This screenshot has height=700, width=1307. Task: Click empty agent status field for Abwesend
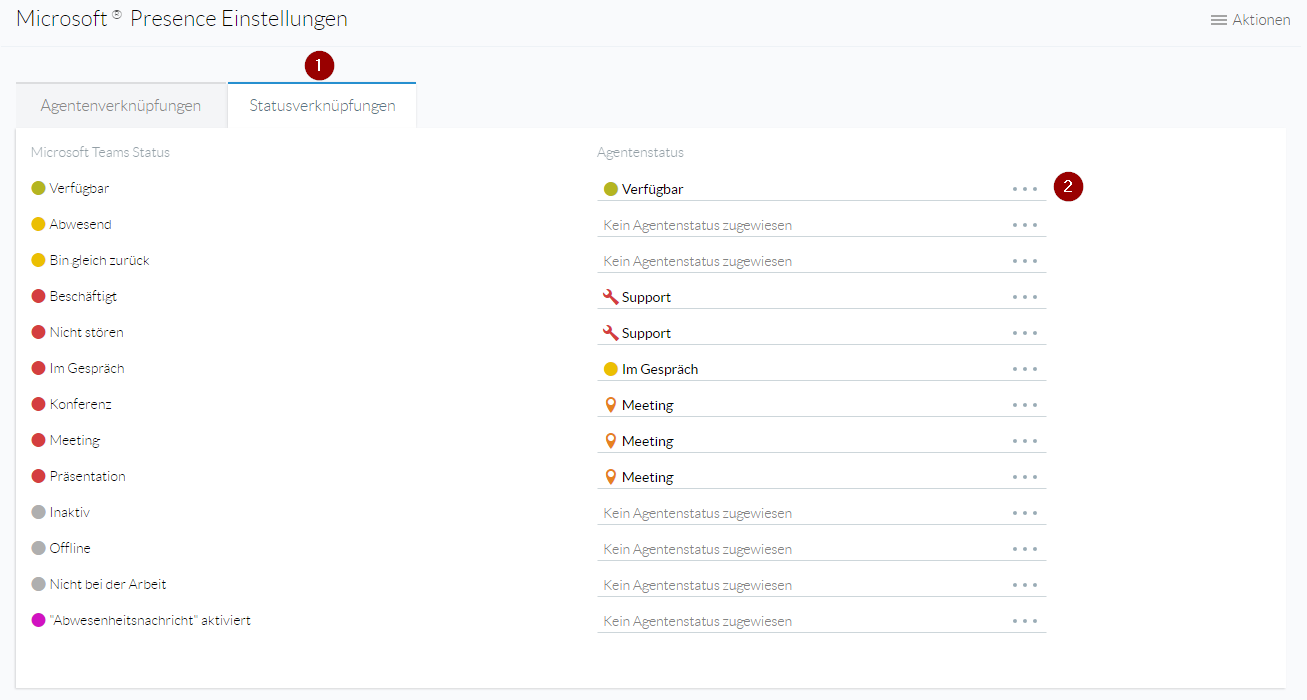click(x=822, y=225)
